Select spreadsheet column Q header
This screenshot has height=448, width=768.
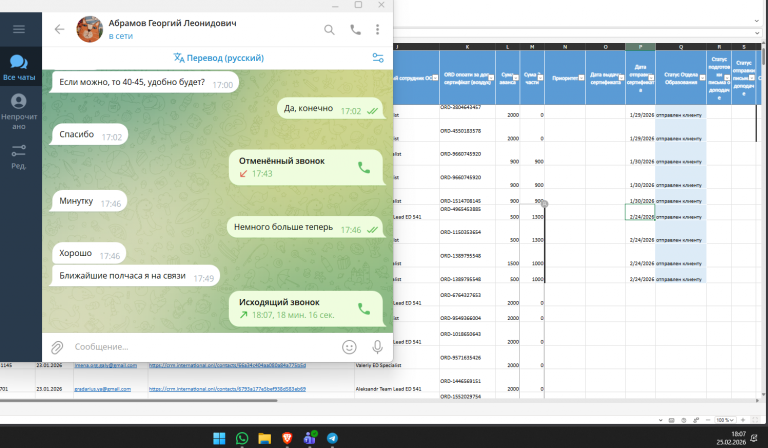point(681,47)
